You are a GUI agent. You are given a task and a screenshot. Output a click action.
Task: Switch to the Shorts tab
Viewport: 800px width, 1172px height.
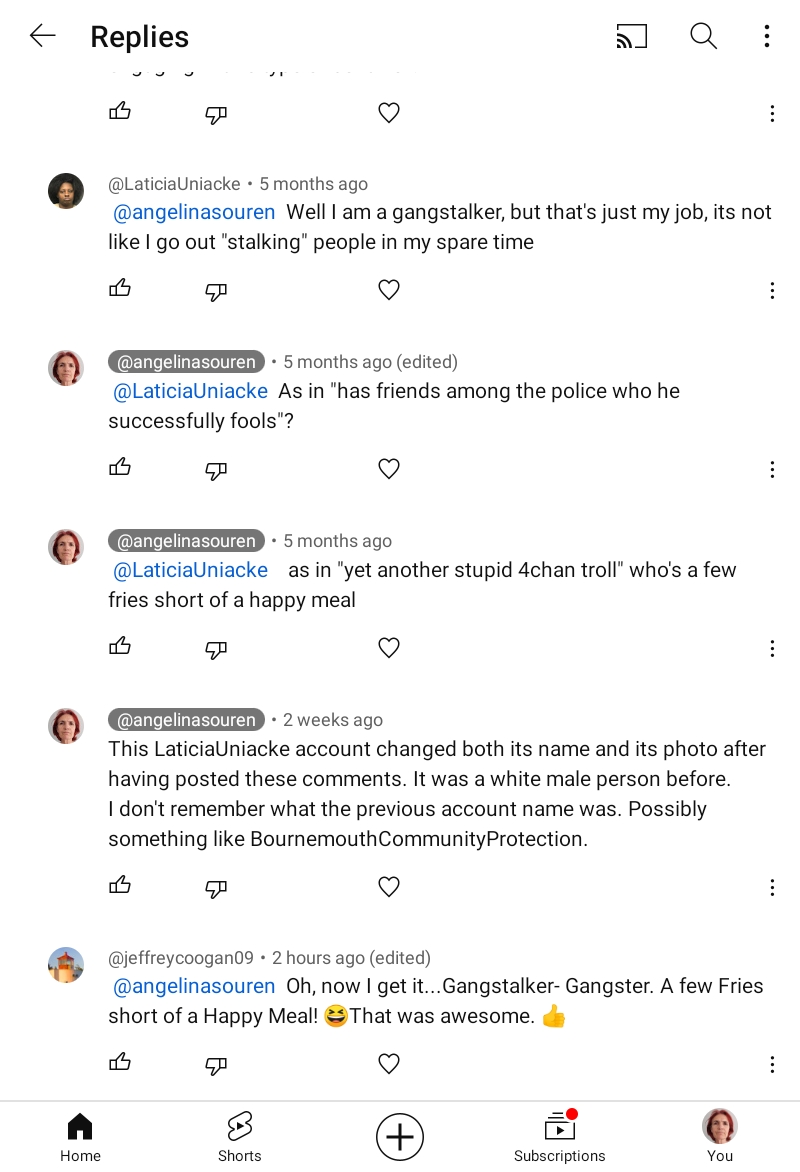pos(239,1137)
